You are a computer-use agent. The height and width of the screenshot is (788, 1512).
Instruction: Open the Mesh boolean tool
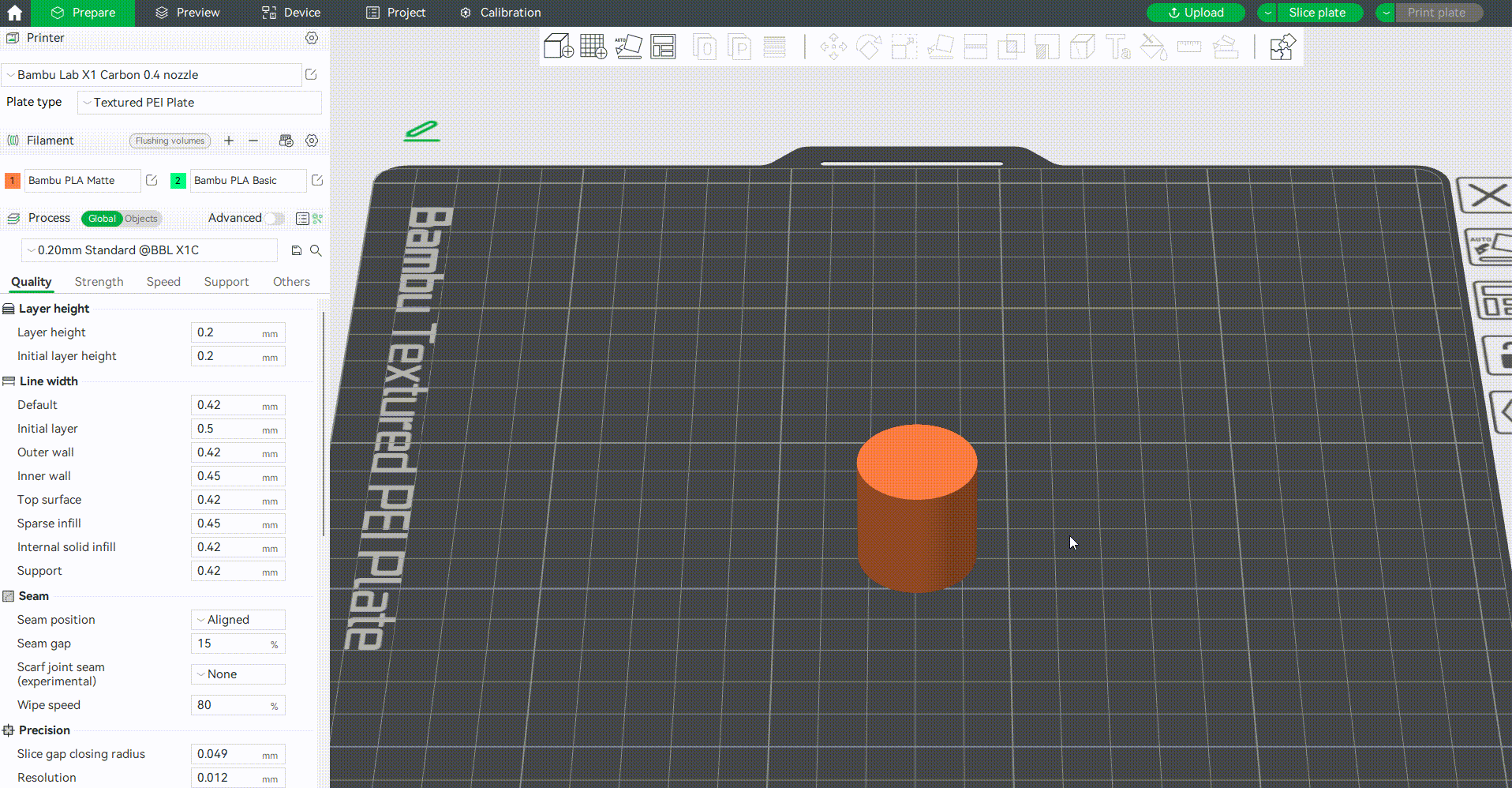coord(1011,47)
